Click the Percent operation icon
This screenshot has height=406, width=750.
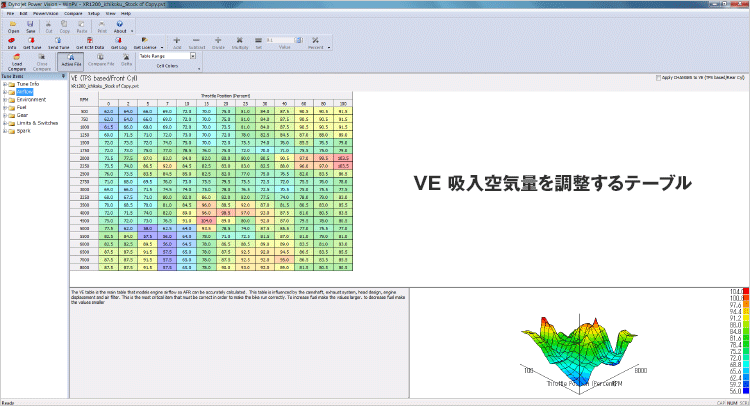tap(315, 41)
